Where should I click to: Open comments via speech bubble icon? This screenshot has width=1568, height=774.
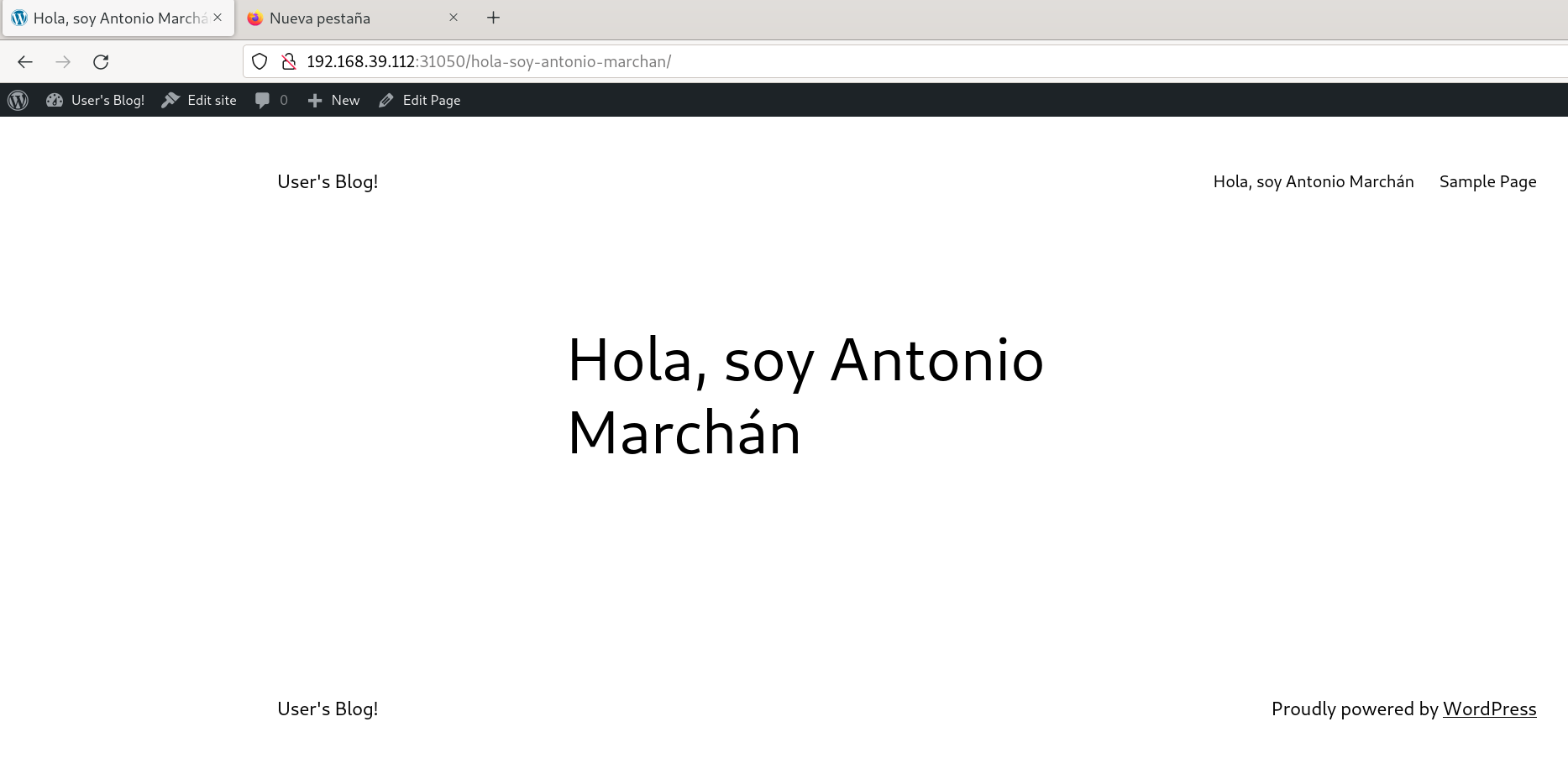[x=263, y=100]
